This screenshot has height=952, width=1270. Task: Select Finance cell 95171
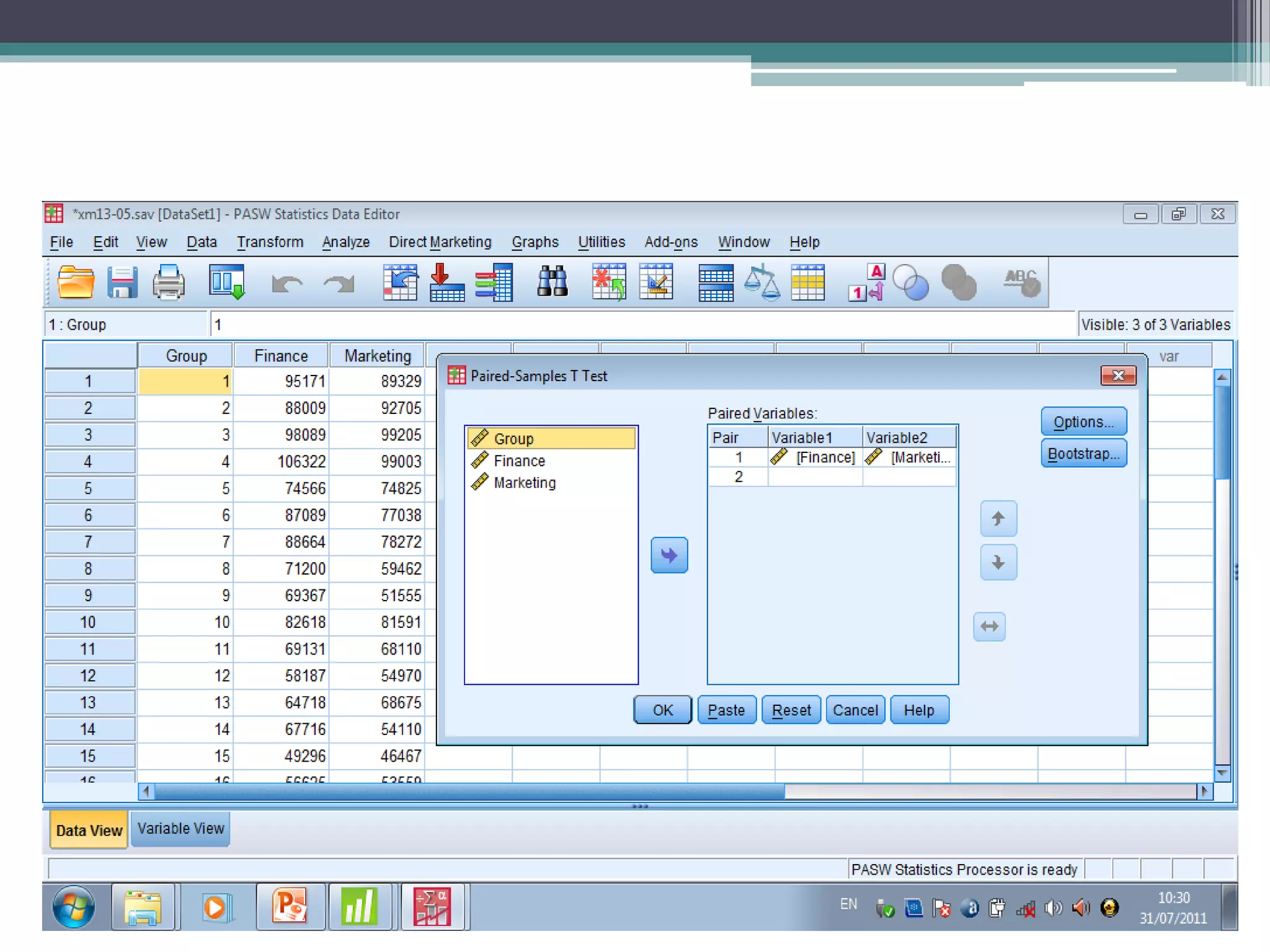tap(281, 381)
